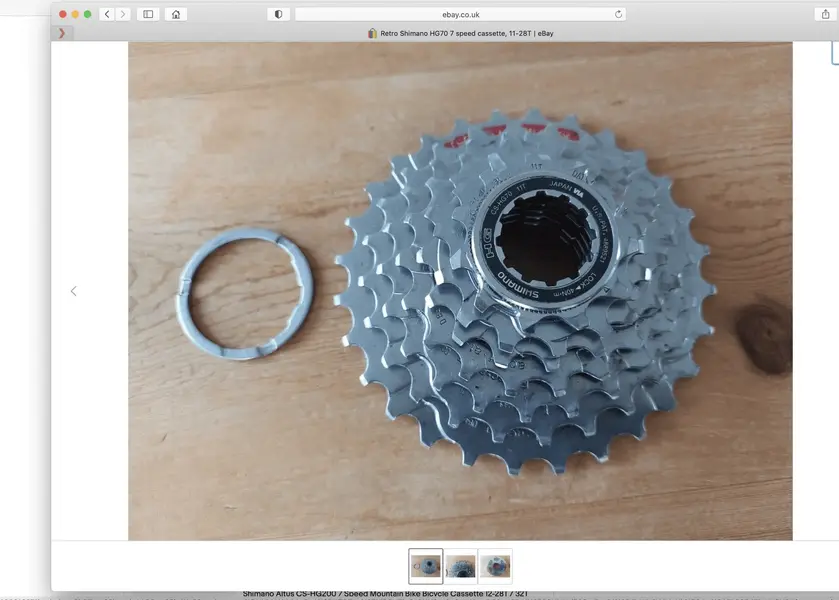Maximize the Safari window with green button
839x600 pixels.
tap(88, 14)
